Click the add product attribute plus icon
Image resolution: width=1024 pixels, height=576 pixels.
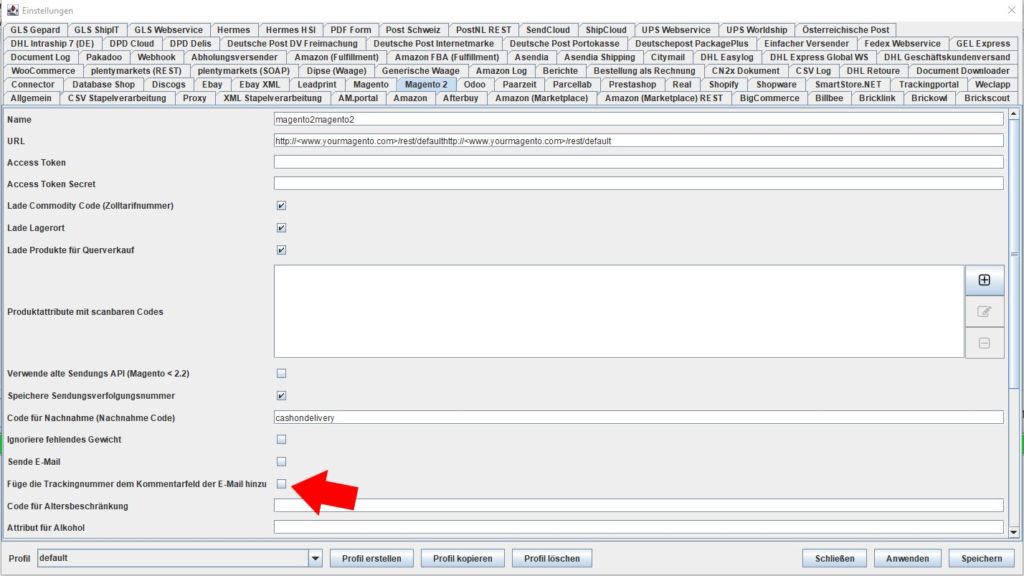(984, 280)
